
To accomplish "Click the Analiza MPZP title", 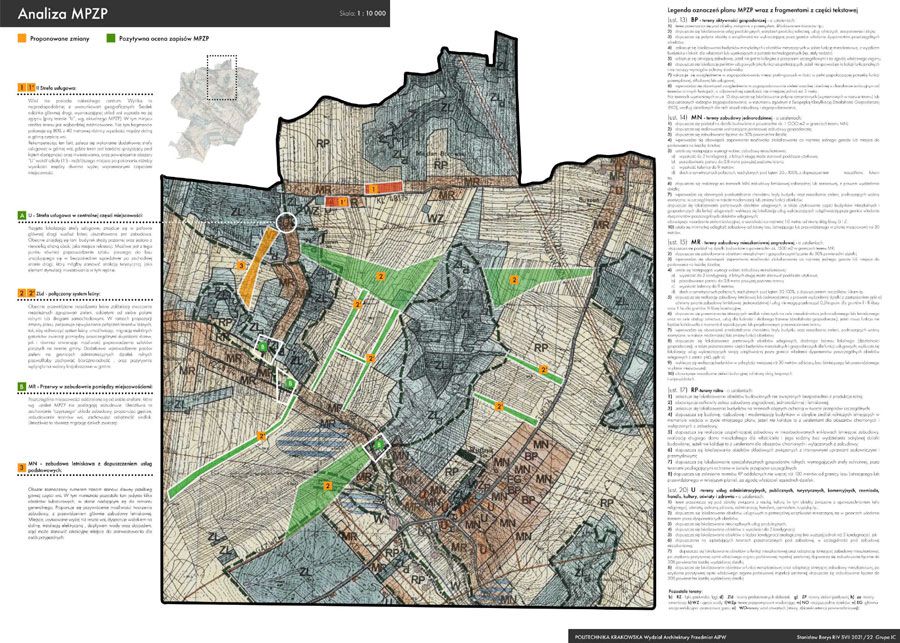I will tap(62, 16).
